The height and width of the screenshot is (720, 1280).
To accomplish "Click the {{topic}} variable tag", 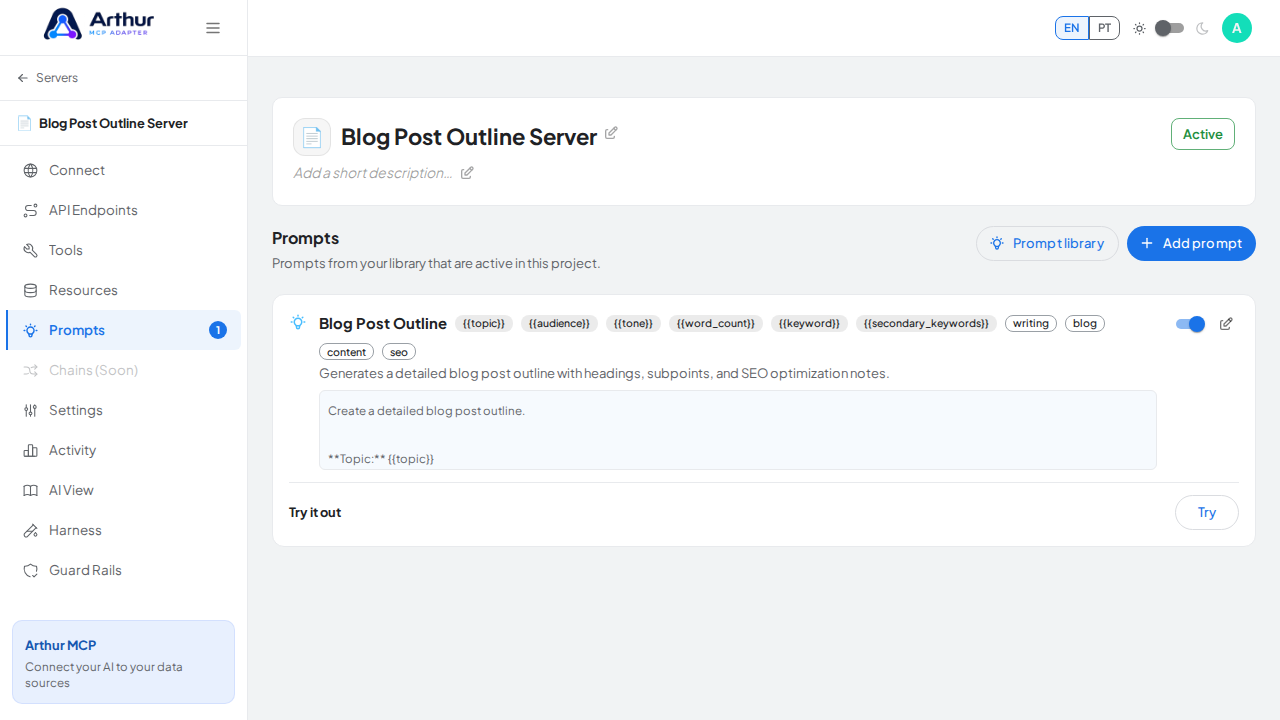I will point(484,323).
